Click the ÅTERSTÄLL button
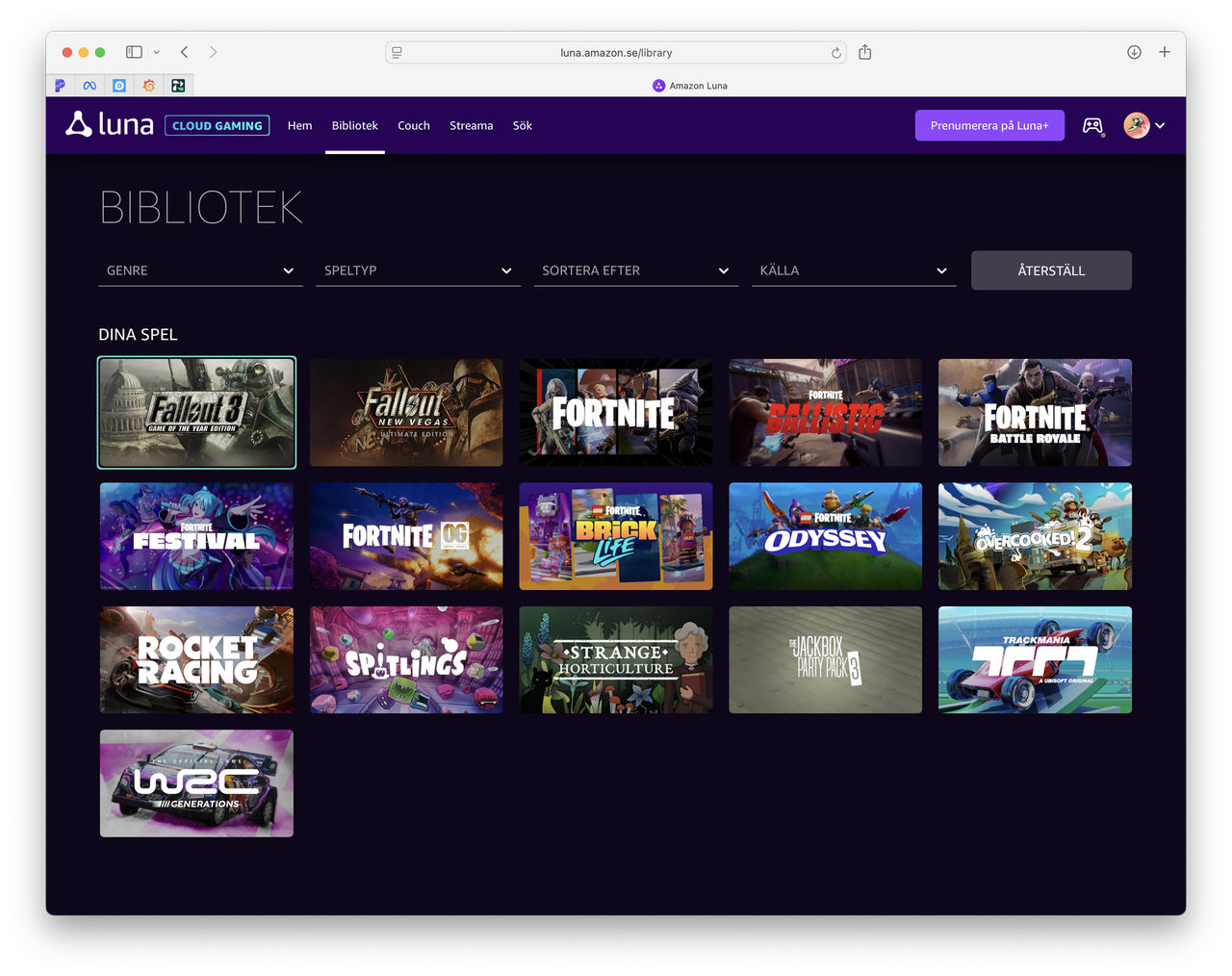This screenshot has height=976, width=1232. (1050, 270)
